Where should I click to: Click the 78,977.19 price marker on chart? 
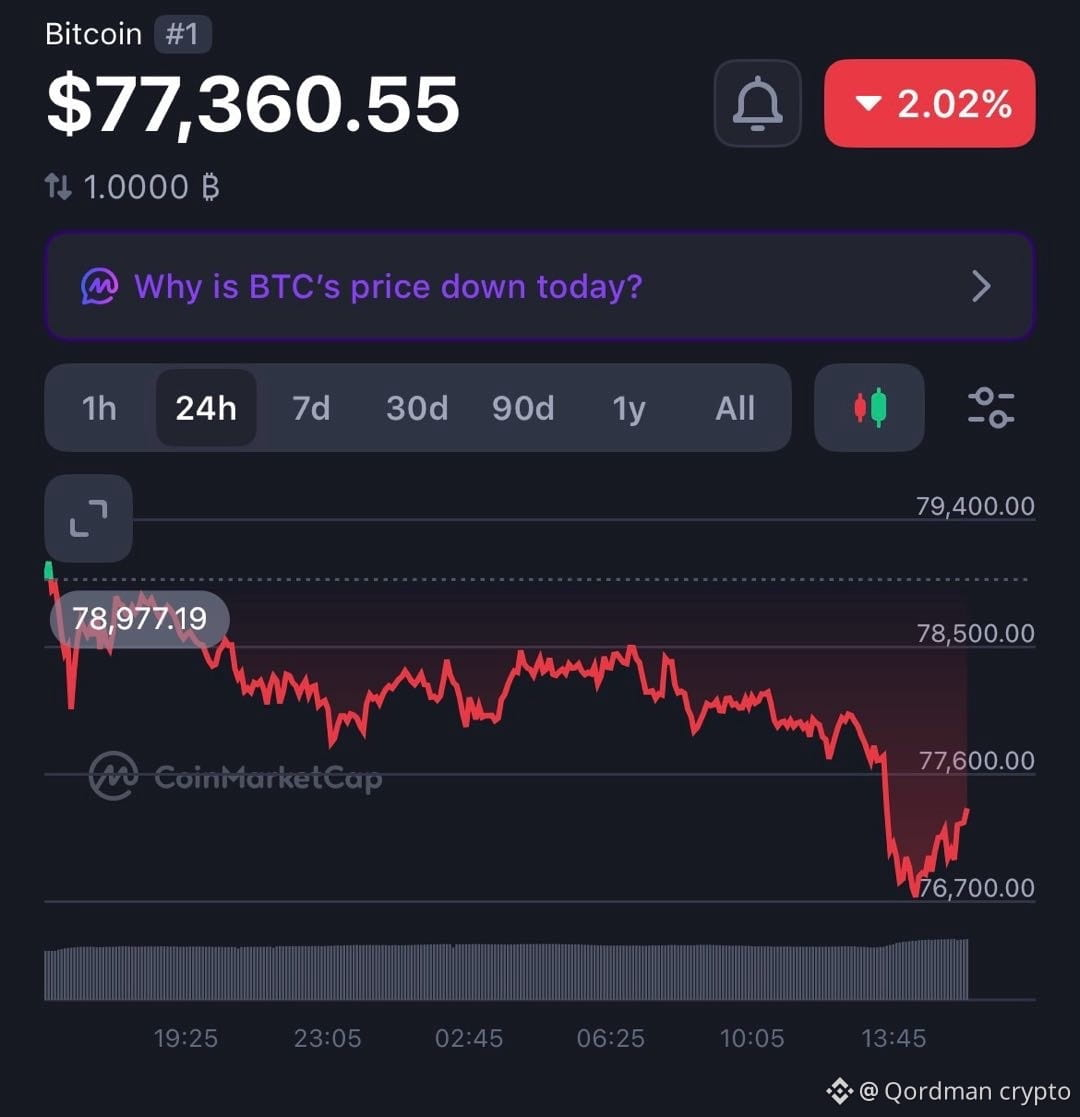pos(140,618)
